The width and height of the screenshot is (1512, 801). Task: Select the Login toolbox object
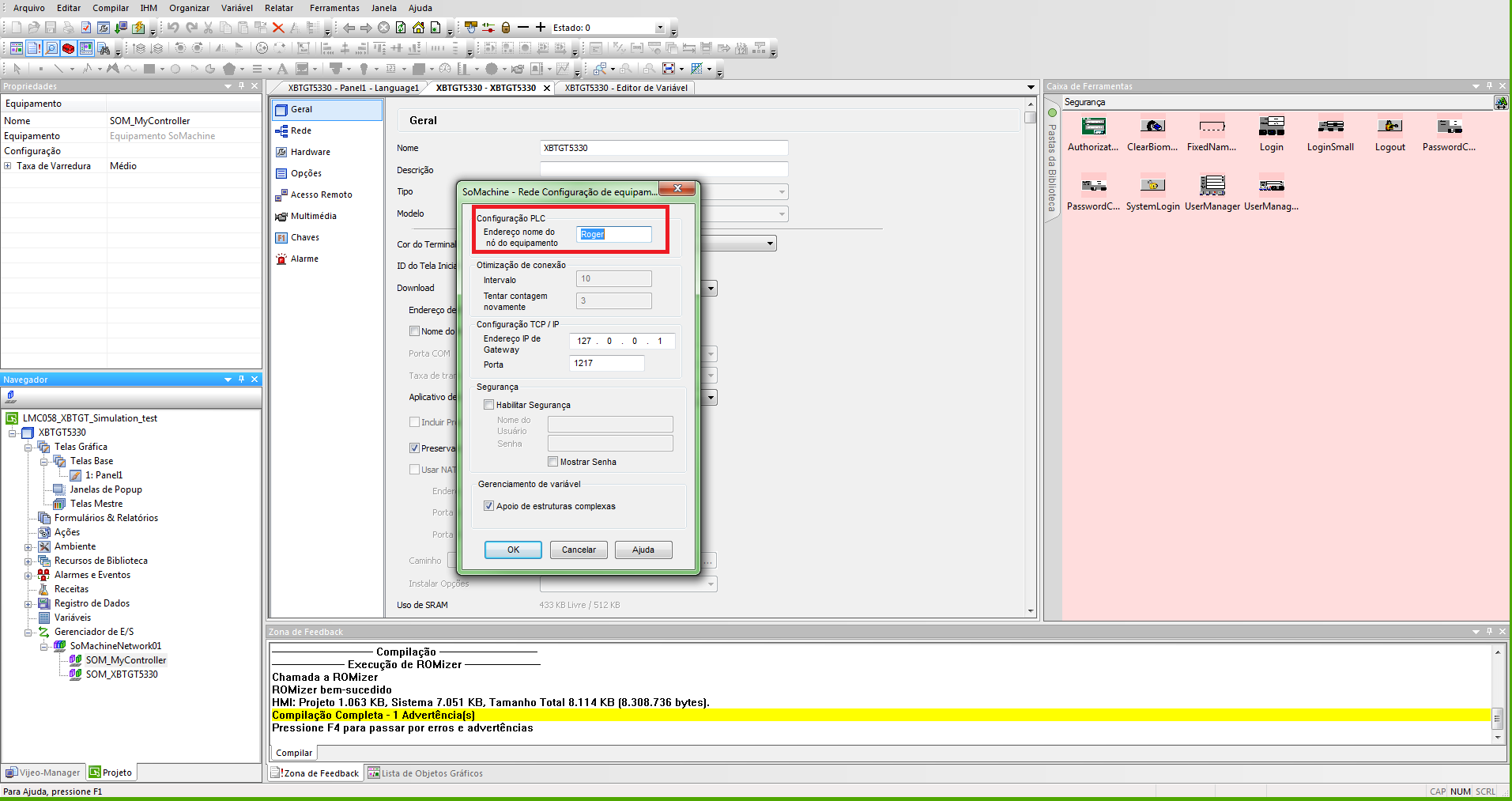click(x=1272, y=133)
